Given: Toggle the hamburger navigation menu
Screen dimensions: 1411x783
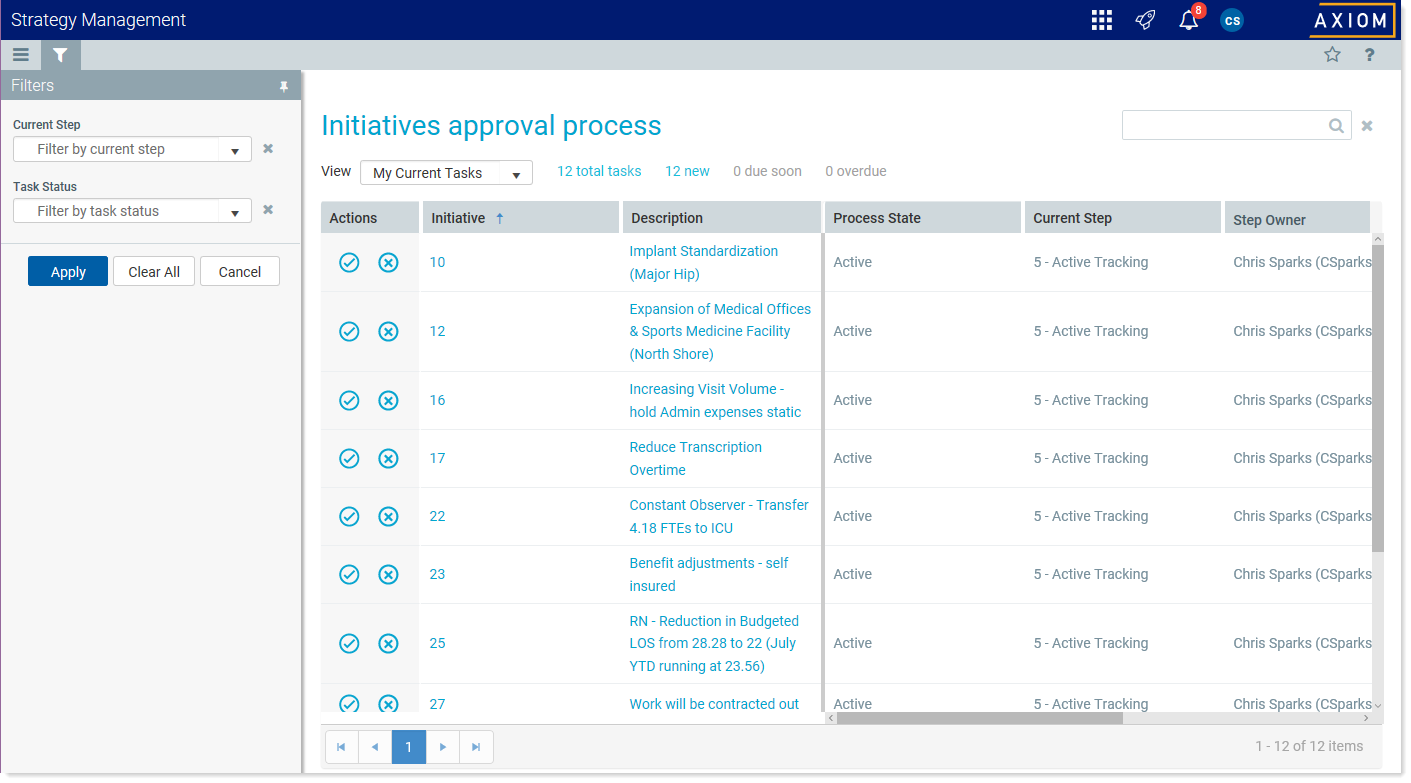Looking at the screenshot, I should 20,55.
